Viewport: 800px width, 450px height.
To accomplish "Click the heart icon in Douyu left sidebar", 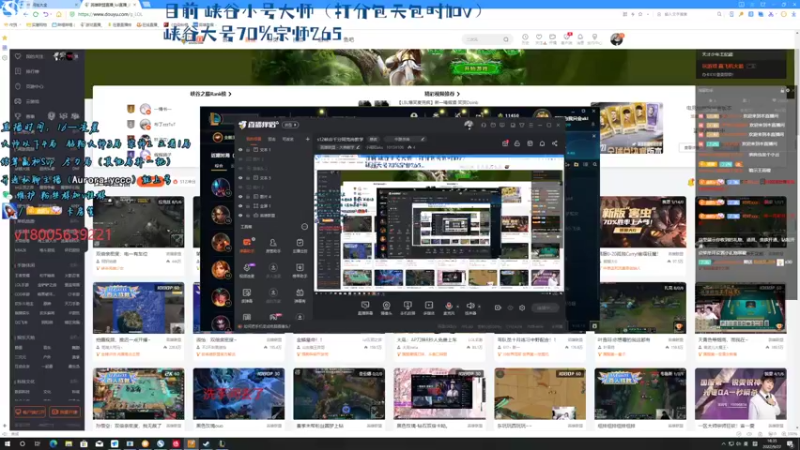I will (18, 56).
